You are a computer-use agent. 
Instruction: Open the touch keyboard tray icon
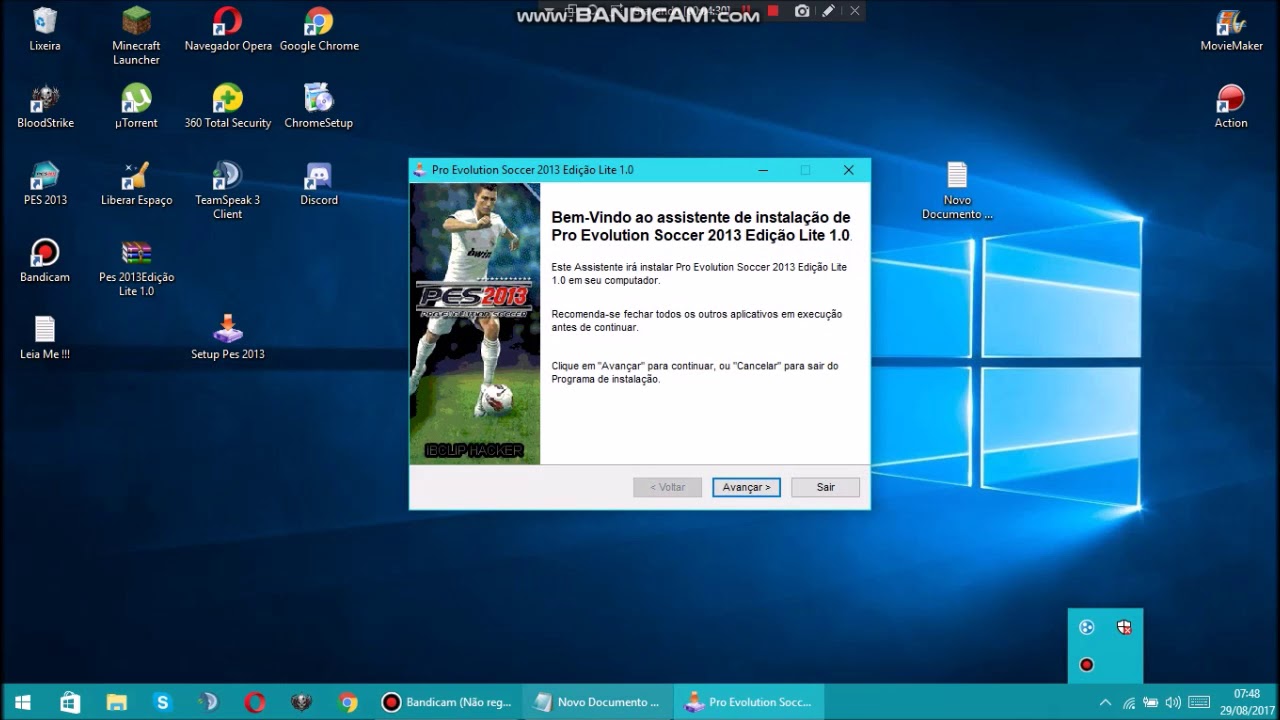(x=1199, y=702)
